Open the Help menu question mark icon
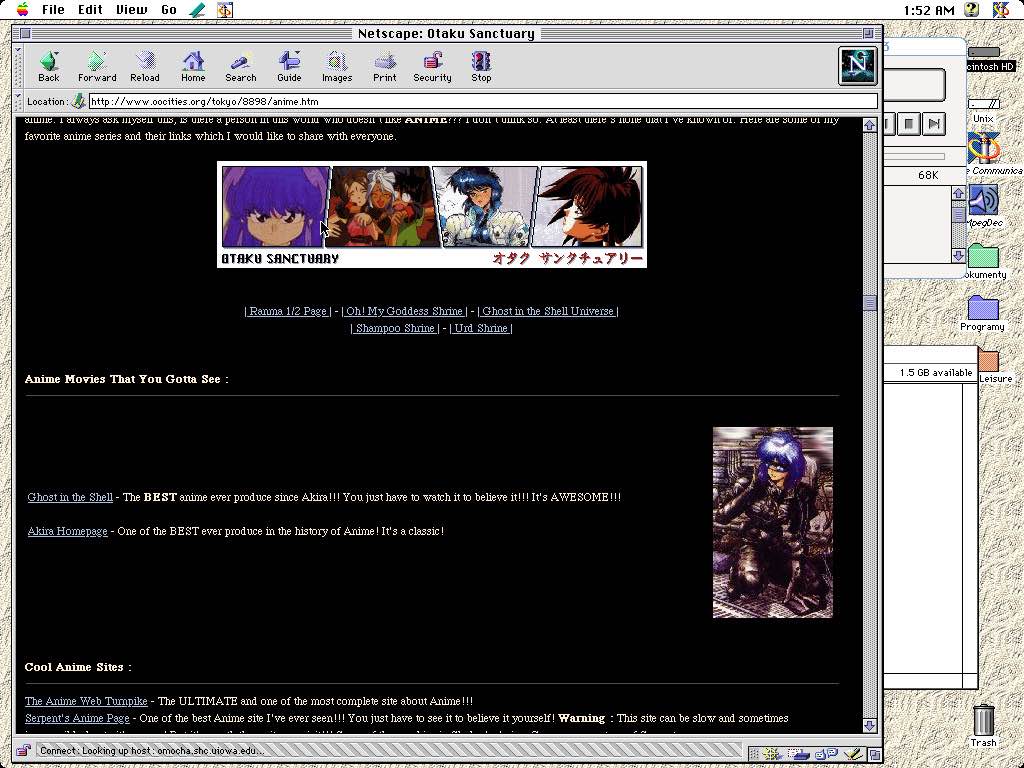This screenshot has height=768, width=1024. [972, 9]
